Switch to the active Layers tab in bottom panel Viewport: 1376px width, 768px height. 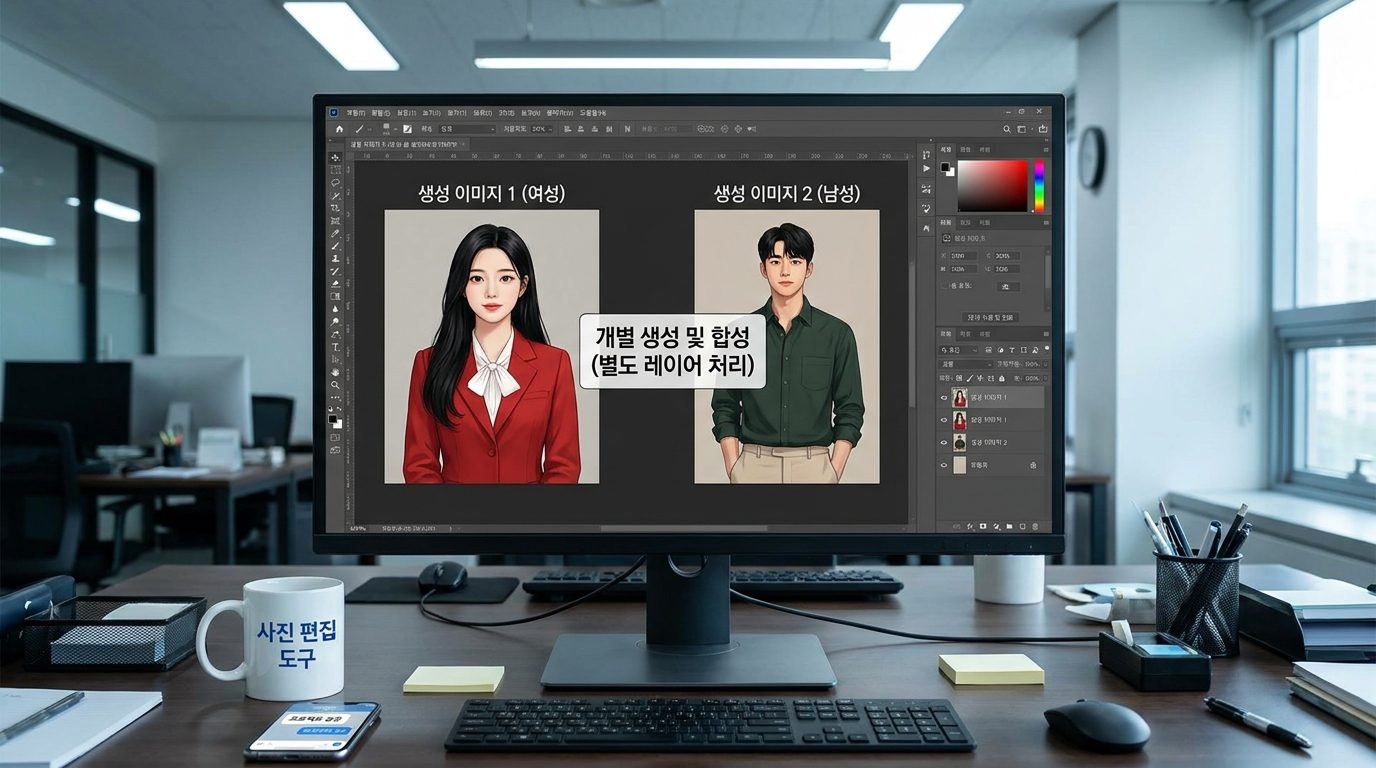pos(946,333)
